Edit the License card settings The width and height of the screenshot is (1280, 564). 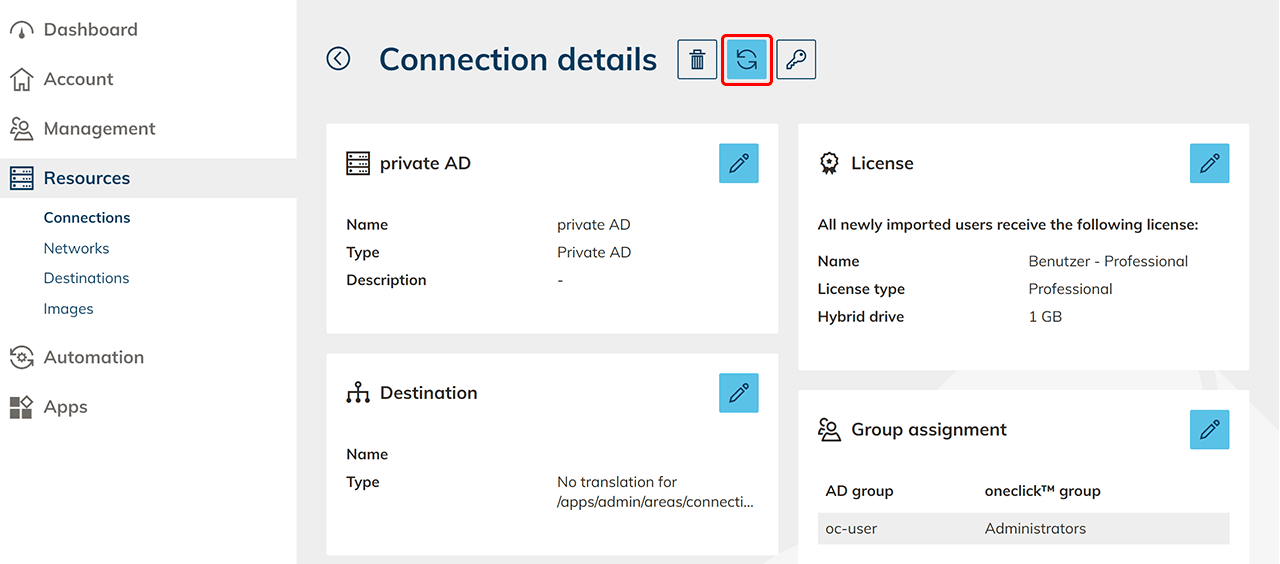pyautogui.click(x=1209, y=163)
